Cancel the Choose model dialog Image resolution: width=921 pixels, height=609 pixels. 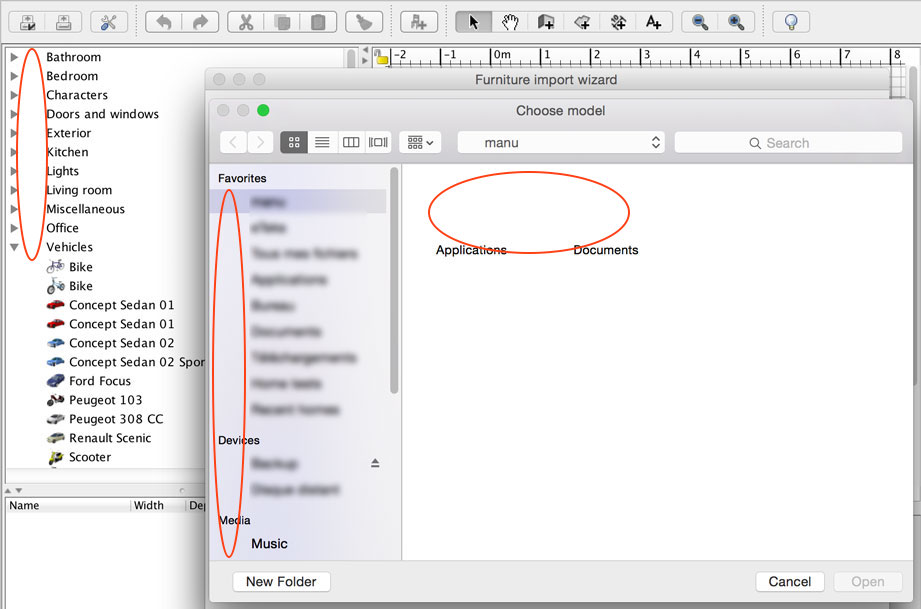pos(790,581)
